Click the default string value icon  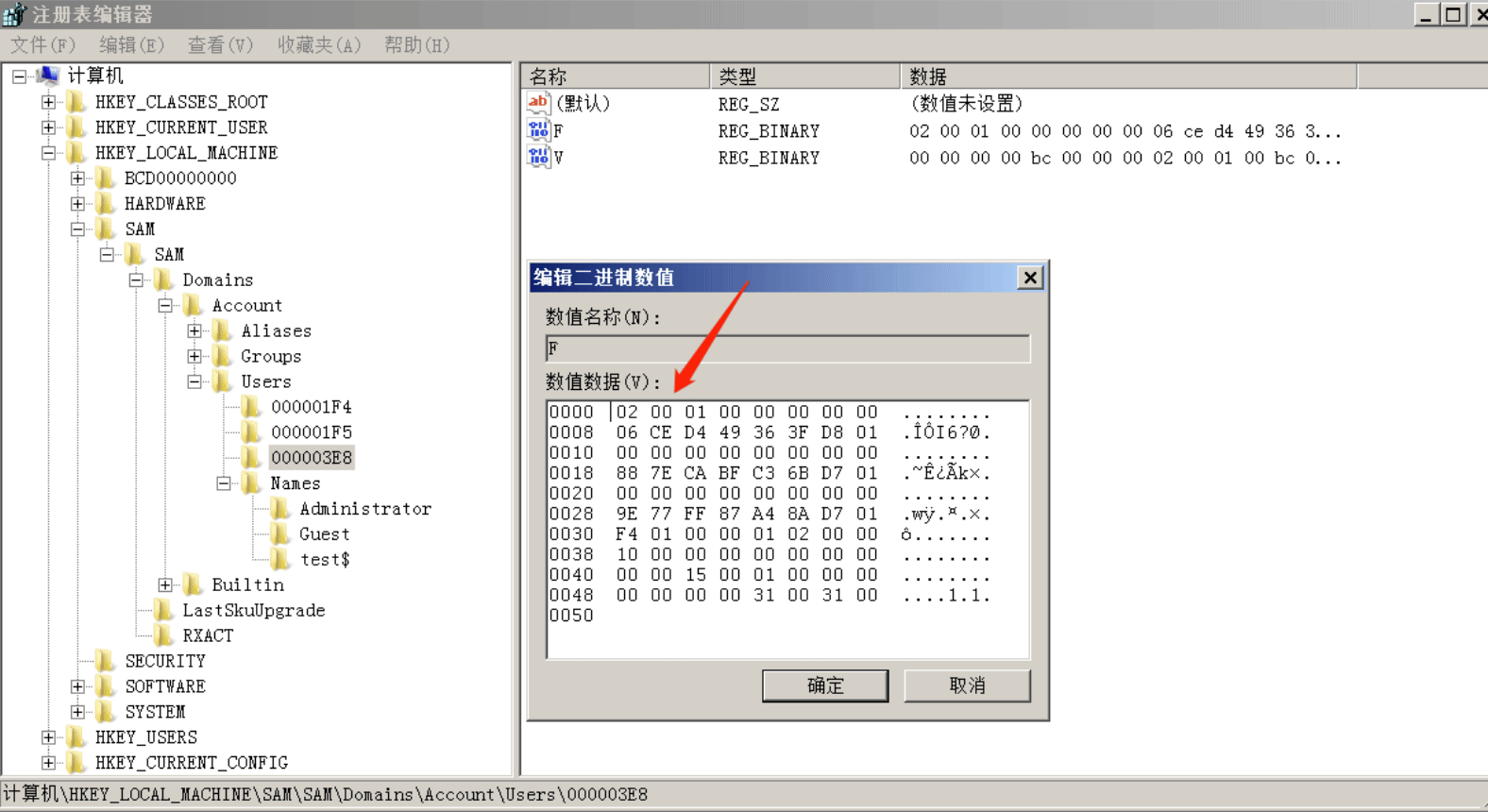pos(538,103)
